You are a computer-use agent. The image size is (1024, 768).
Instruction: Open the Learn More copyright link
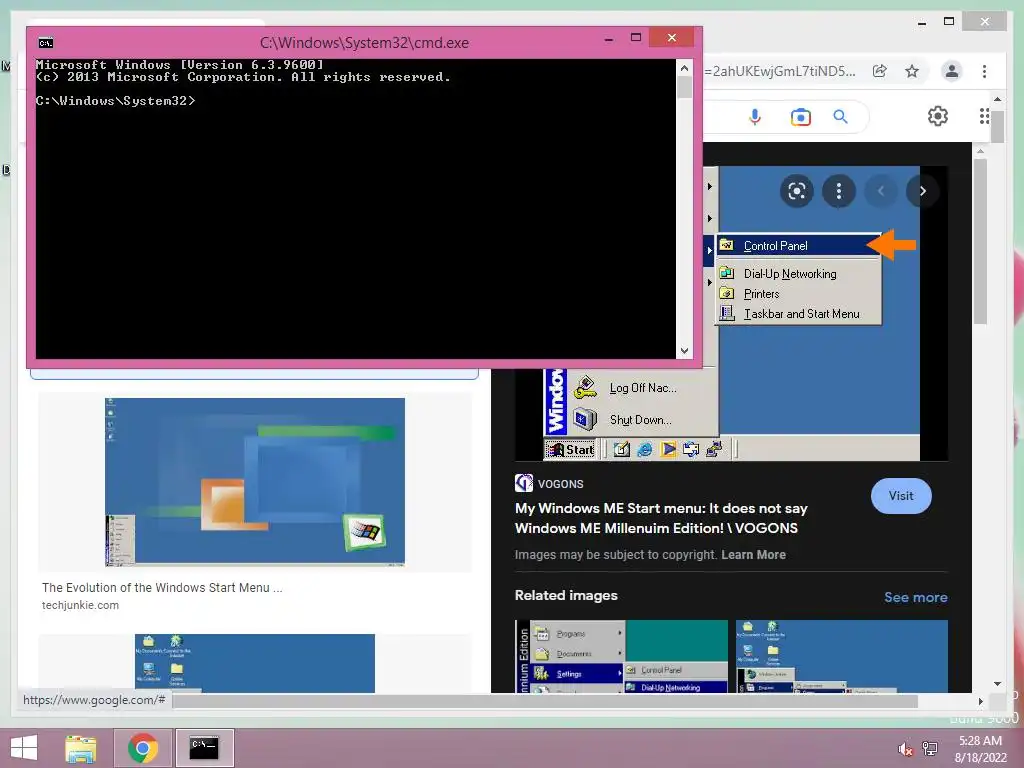coord(753,555)
